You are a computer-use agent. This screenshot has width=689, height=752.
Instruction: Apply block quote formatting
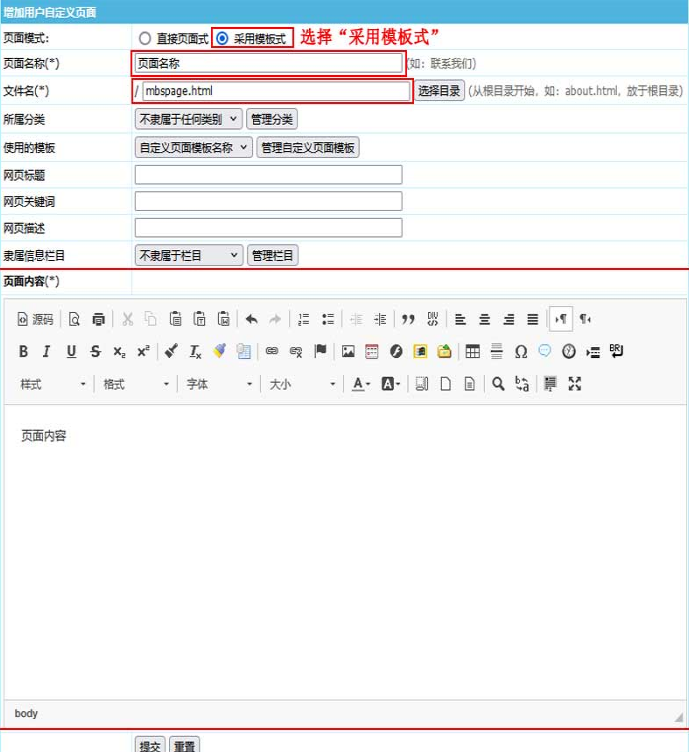(x=408, y=319)
